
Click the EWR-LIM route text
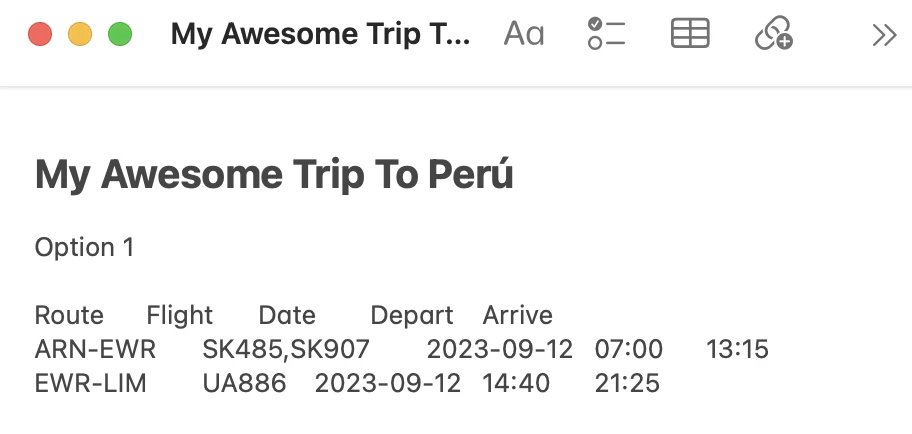click(x=91, y=384)
